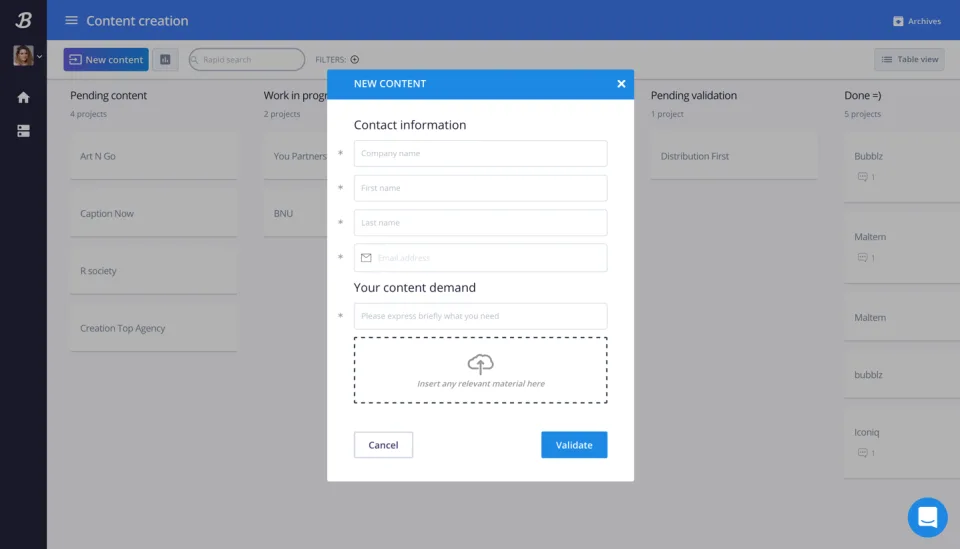Viewport: 960px width, 549px height.
Task: Click the B logo in sidebar
Action: point(23,20)
